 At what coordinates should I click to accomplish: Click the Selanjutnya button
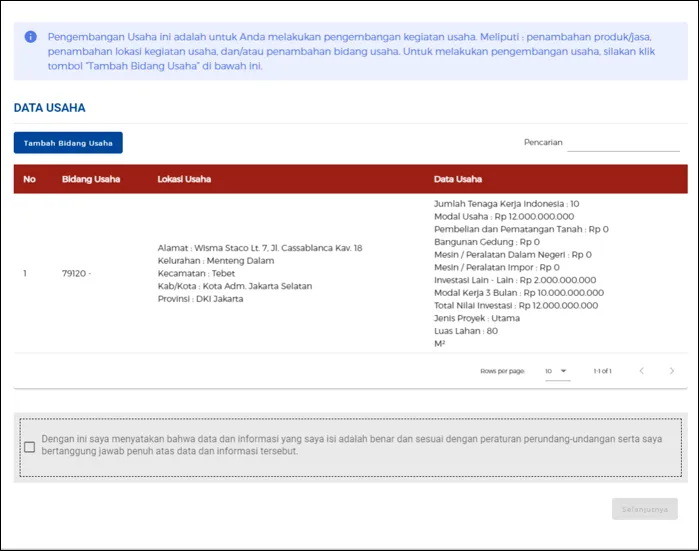(x=645, y=509)
